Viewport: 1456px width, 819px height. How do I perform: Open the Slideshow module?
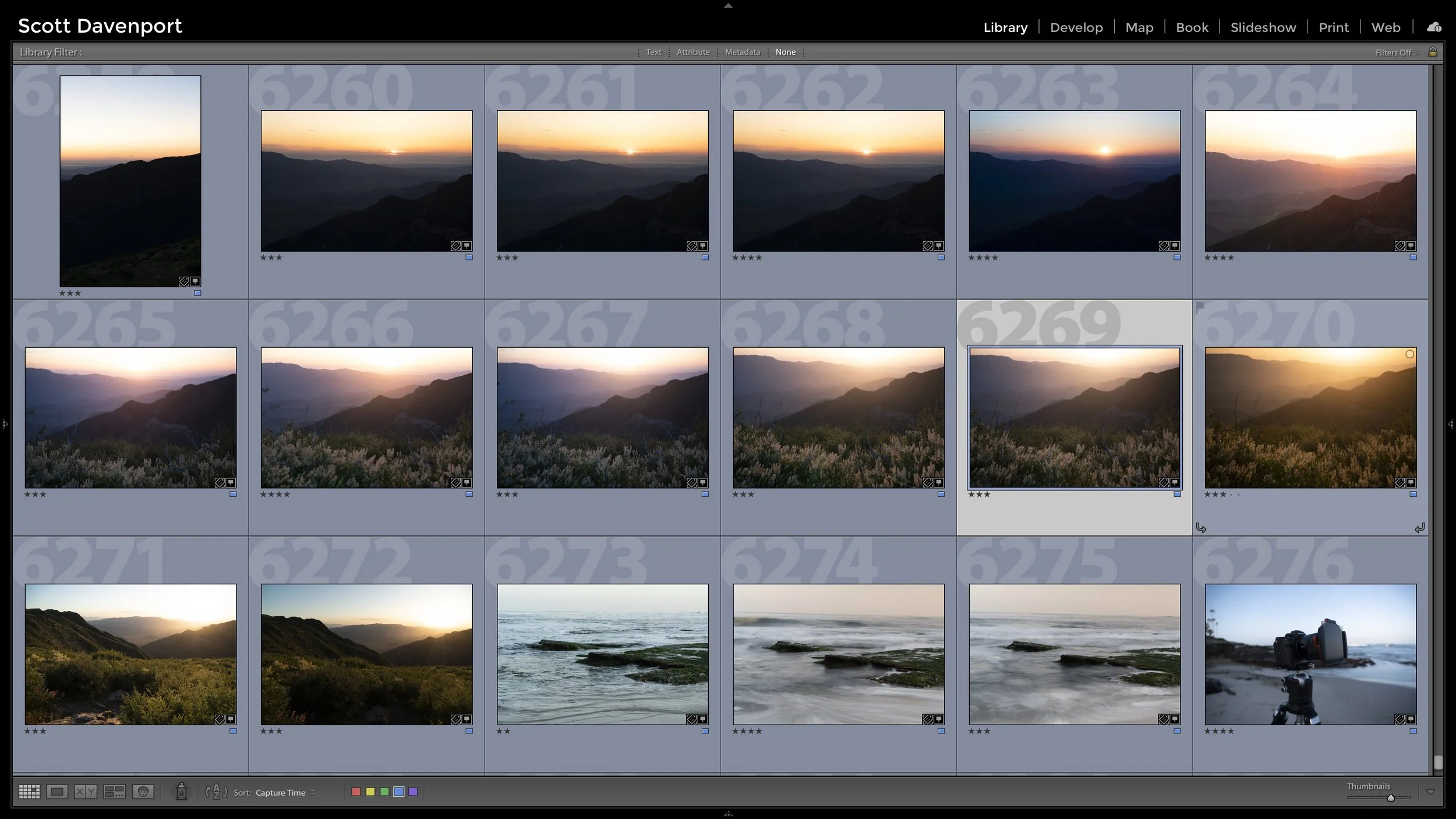(x=1263, y=27)
